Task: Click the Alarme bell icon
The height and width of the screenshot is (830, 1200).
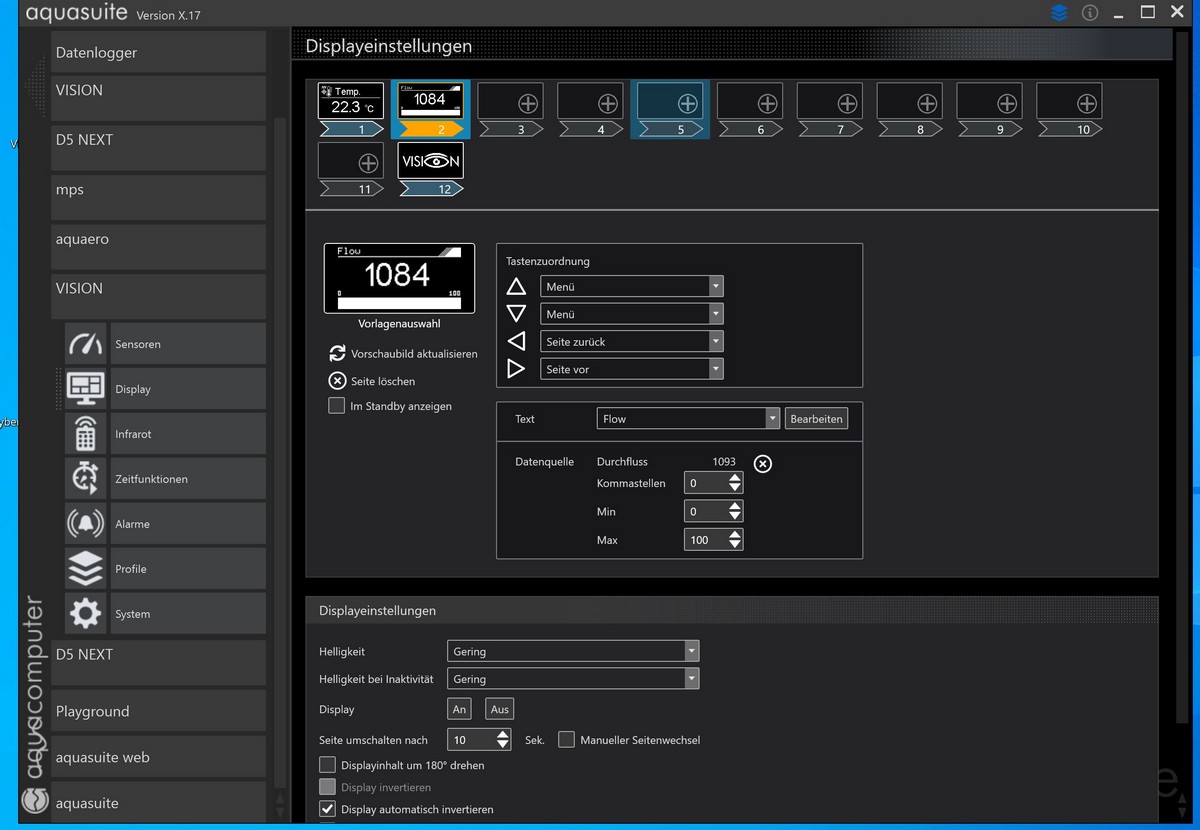Action: [x=85, y=524]
